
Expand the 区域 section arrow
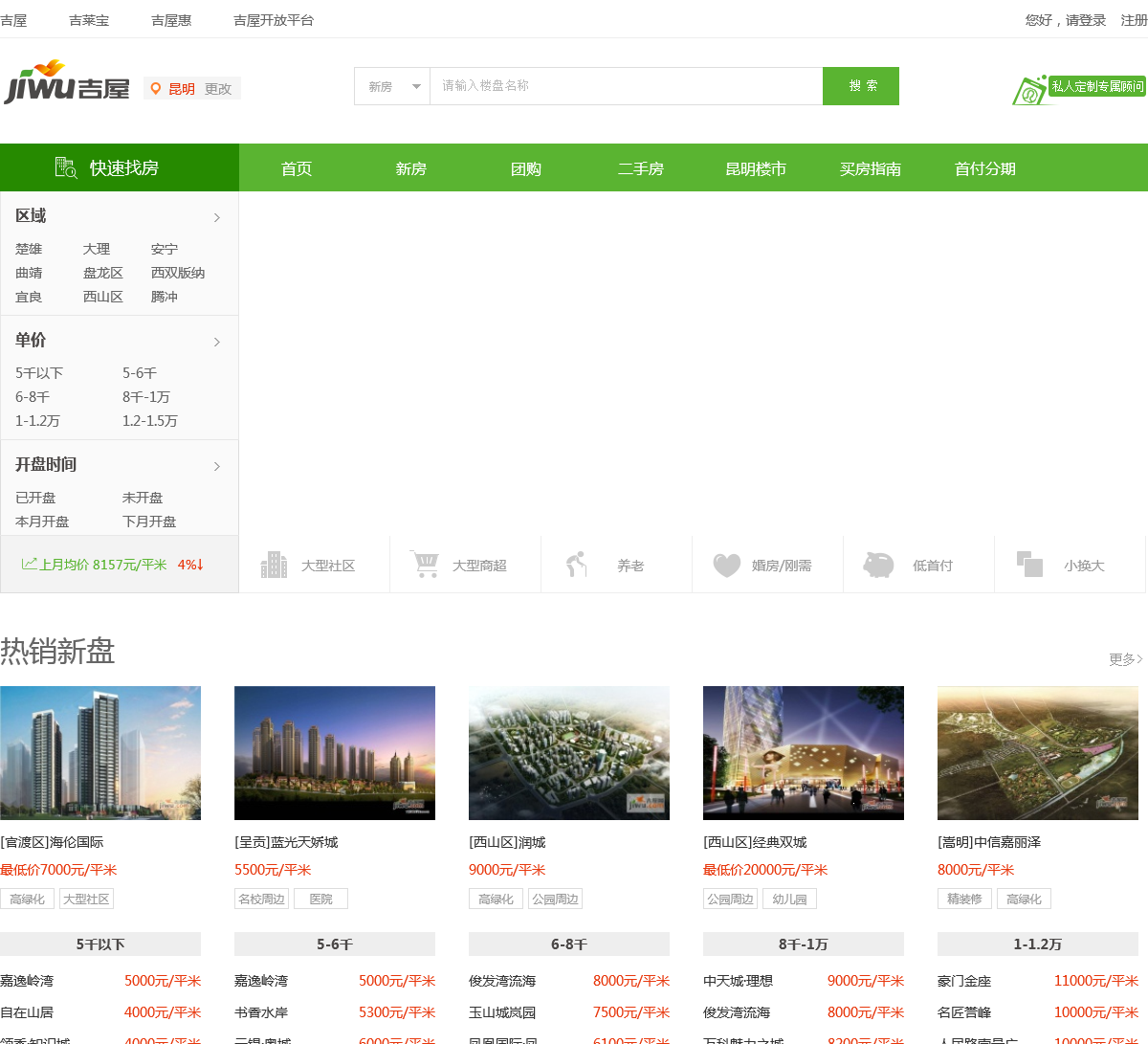click(217, 217)
